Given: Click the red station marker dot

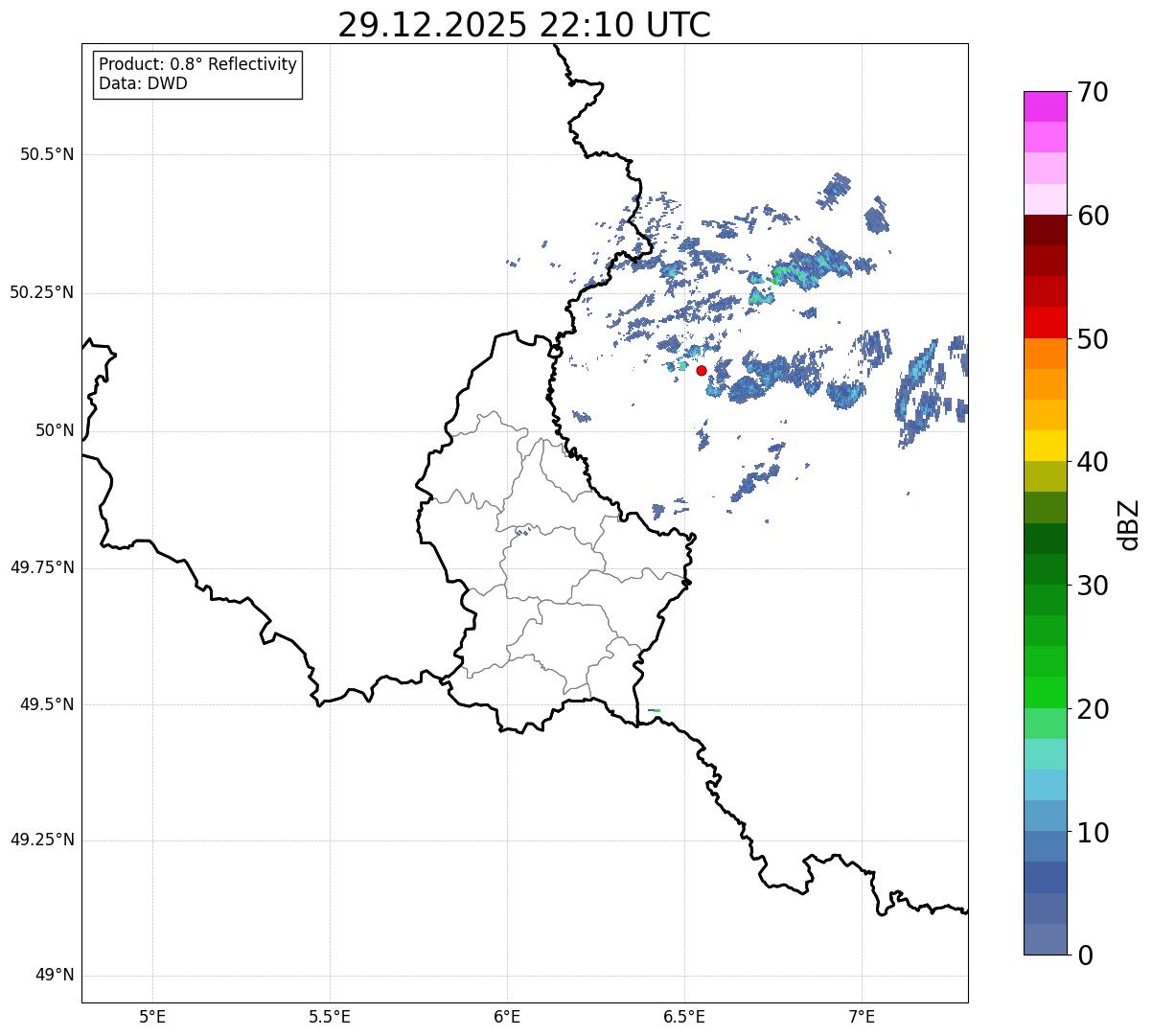Looking at the screenshot, I should coord(702,370).
